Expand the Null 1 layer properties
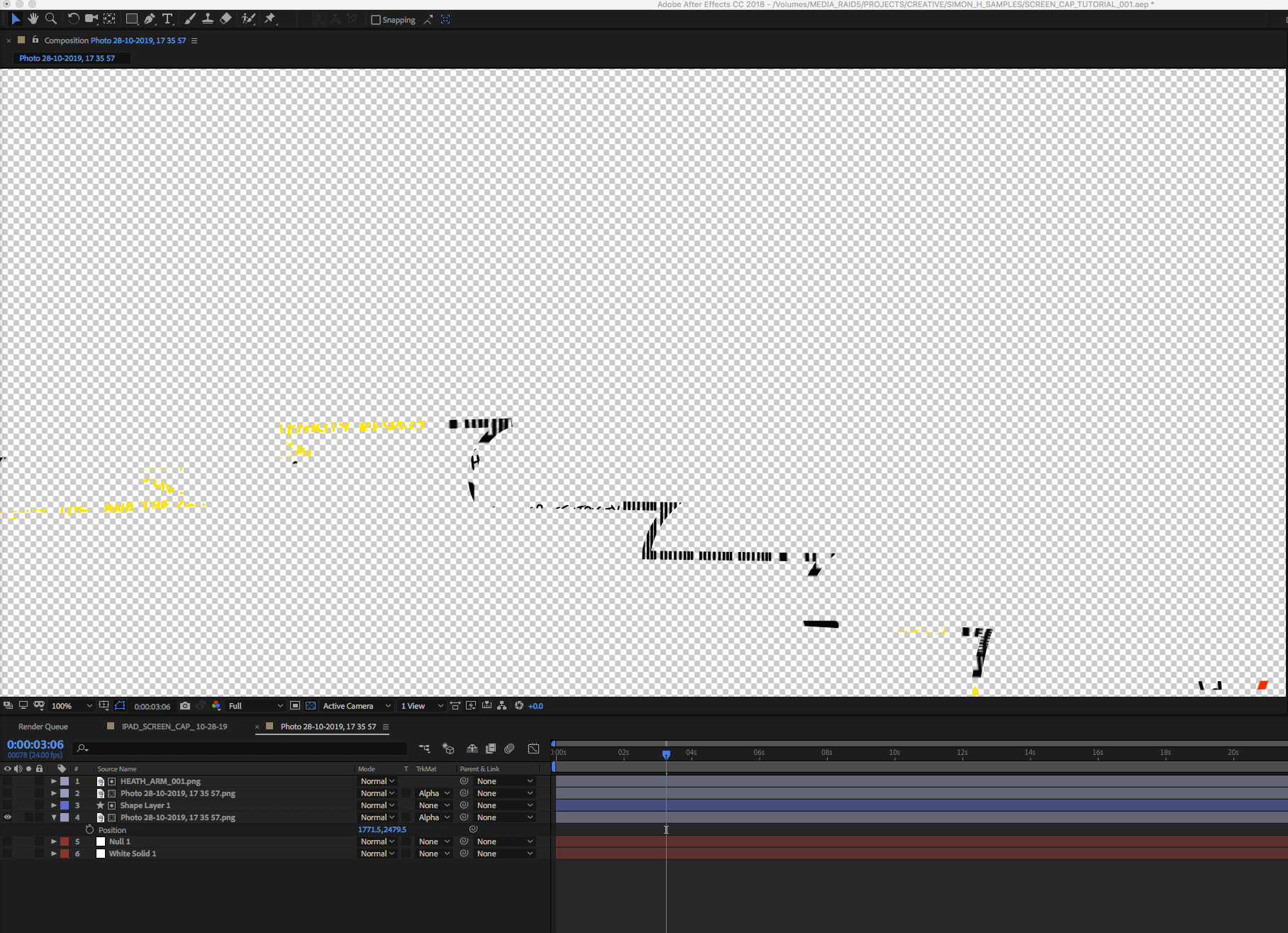This screenshot has width=1288, height=933. [x=54, y=841]
